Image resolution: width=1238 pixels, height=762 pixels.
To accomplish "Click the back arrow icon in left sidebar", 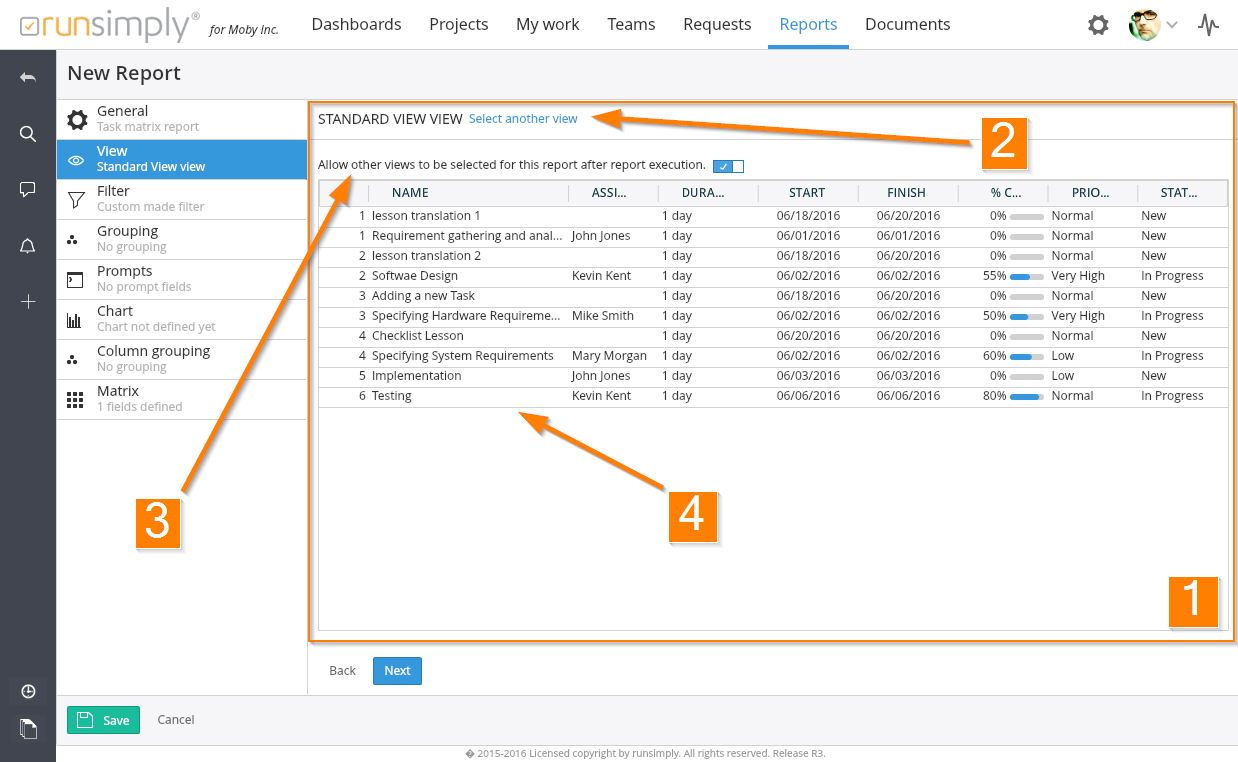I will click(28, 78).
